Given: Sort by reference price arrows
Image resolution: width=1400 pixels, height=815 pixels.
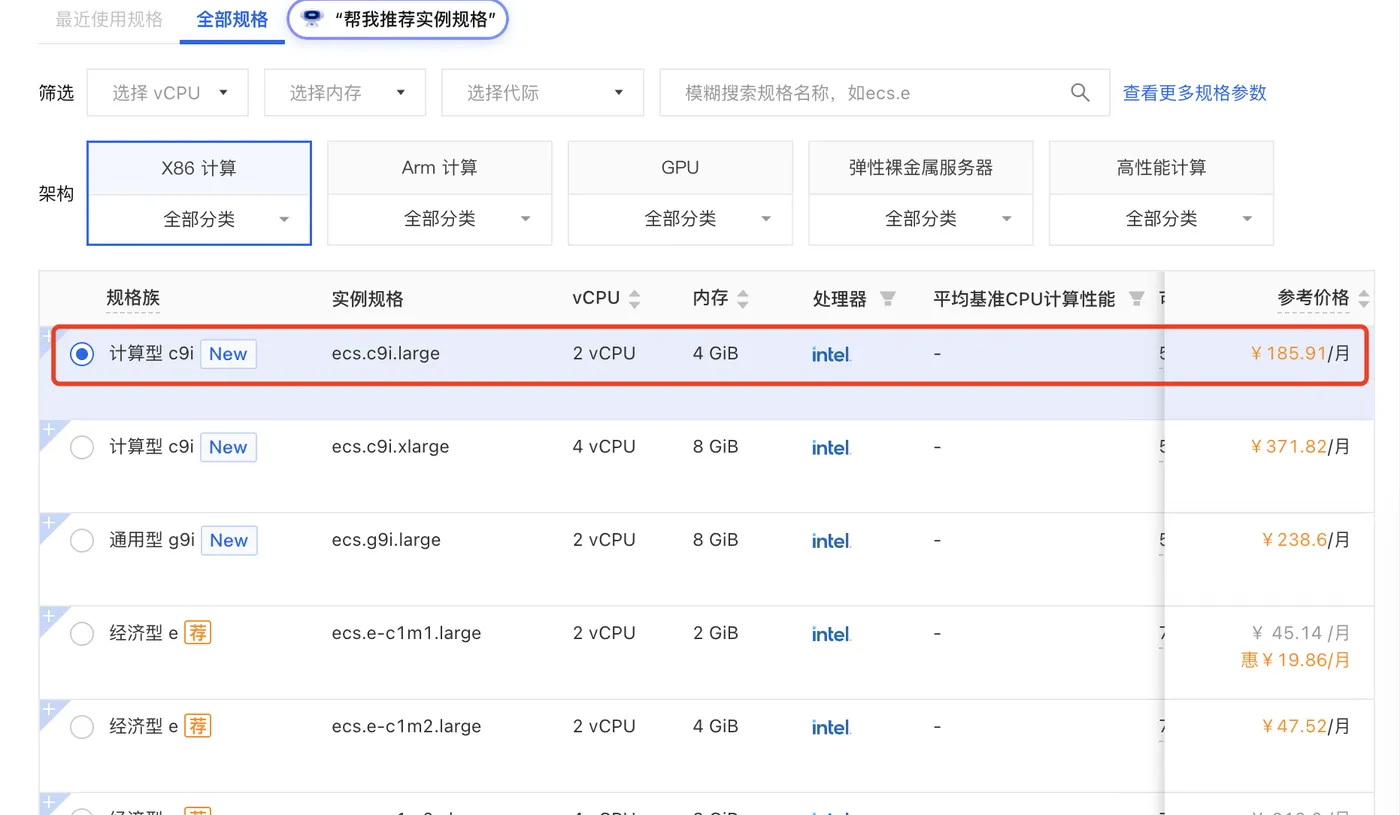Looking at the screenshot, I should (x=1363, y=298).
